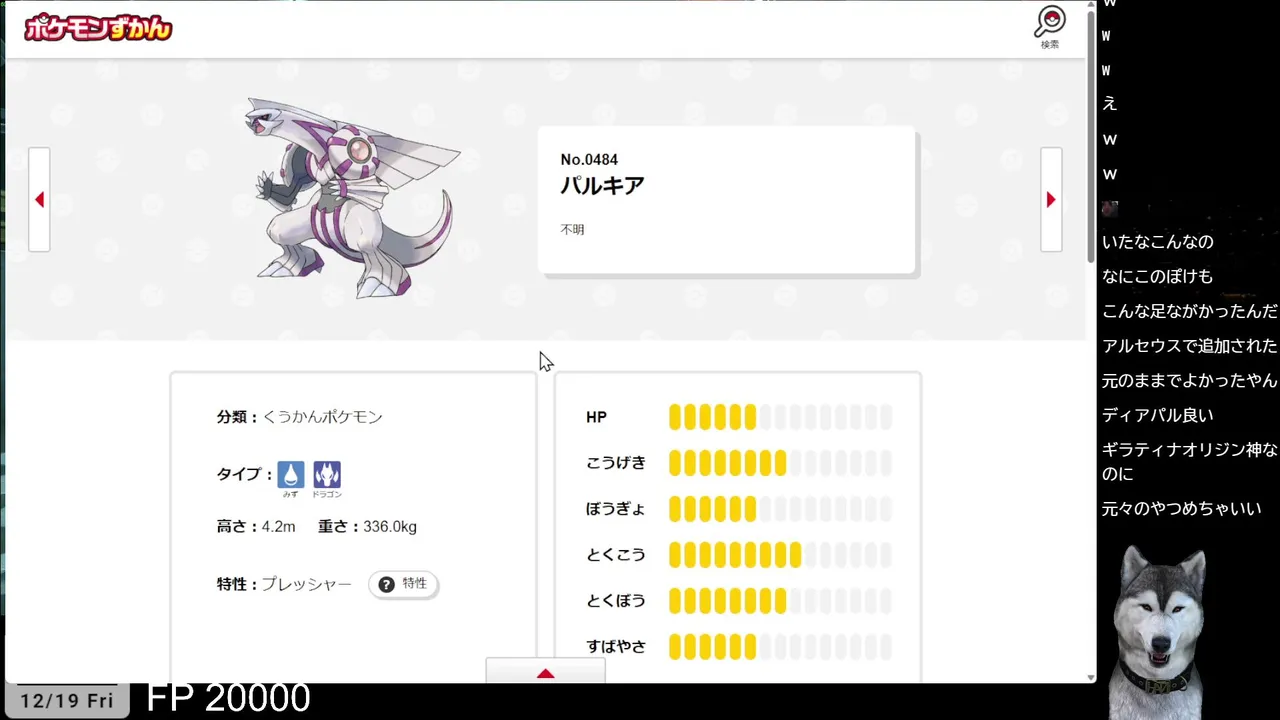
Task: Click the page vertical scrollbar
Action: 1091,135
